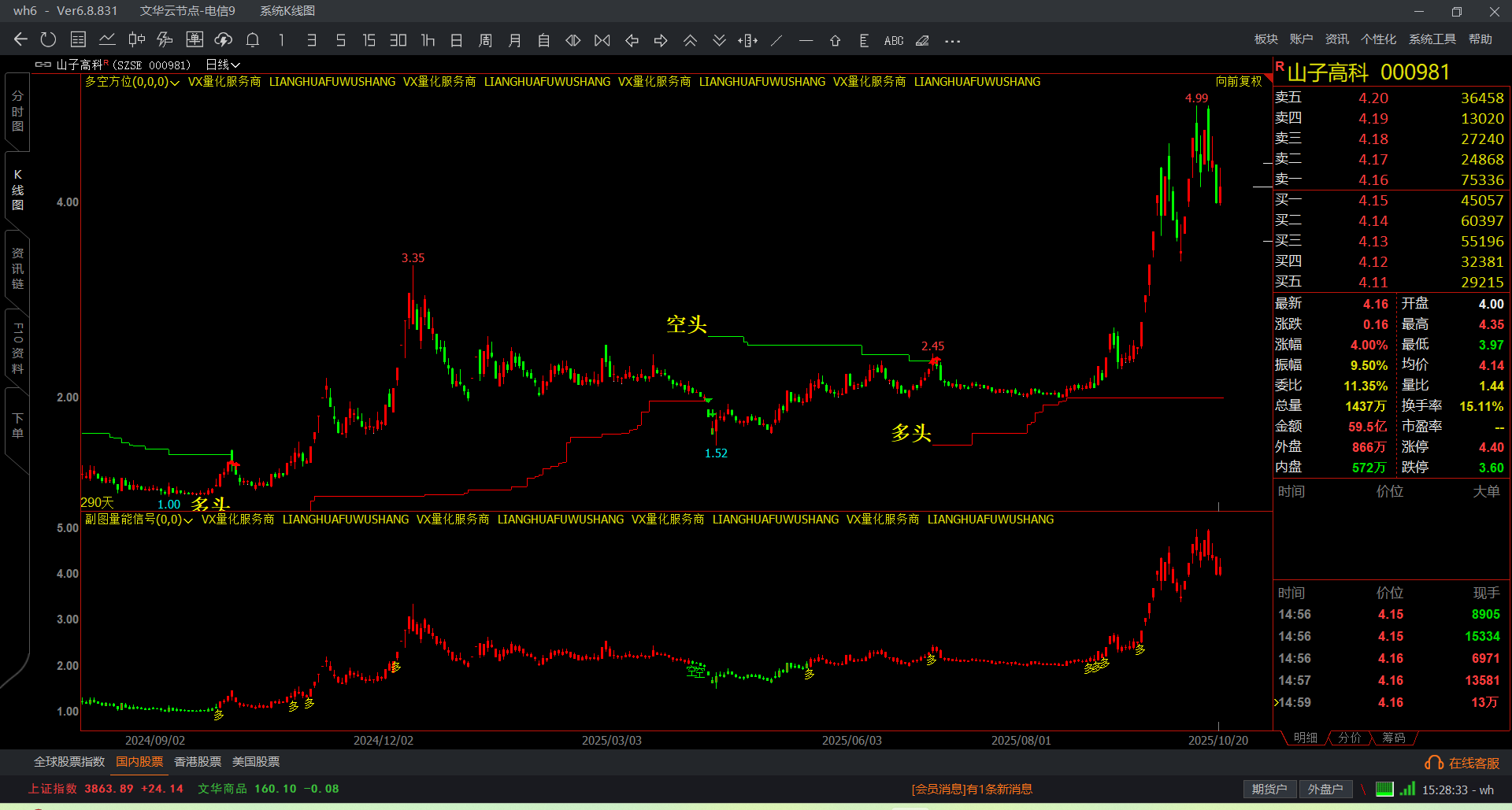The height and width of the screenshot is (810, 1512).
Task: Open the 个性化 menu
Action: [1379, 39]
